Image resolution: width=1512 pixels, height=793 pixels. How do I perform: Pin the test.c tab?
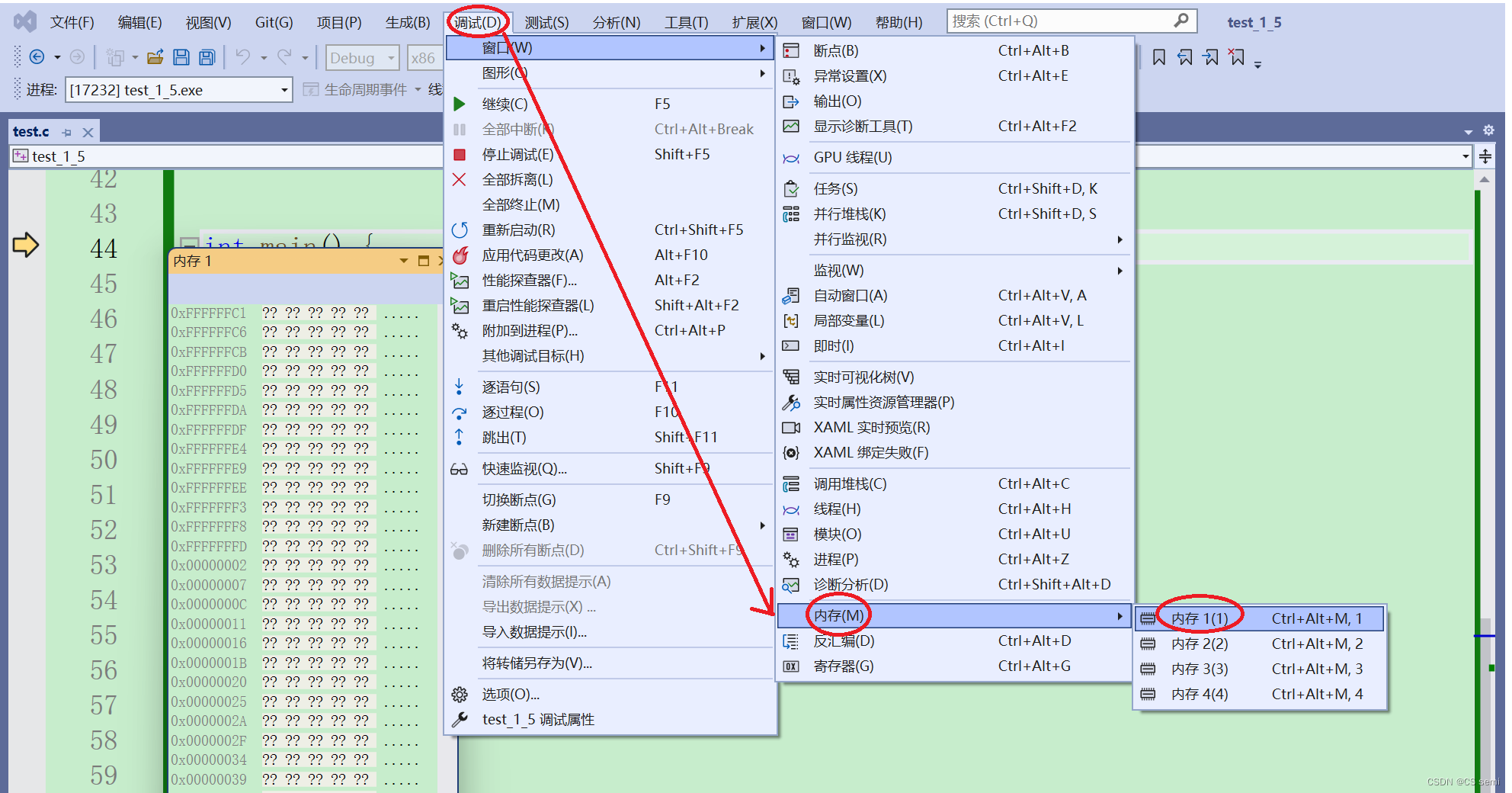(67, 133)
